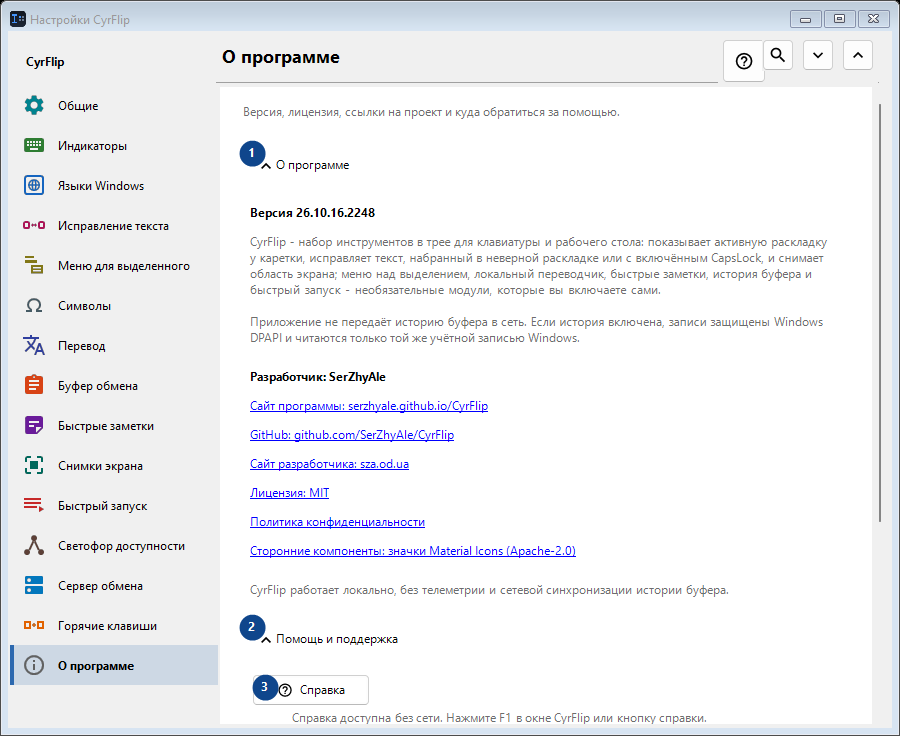Viewport: 900px width, 736px height.
Task: Select the Буфер обмена clipboard icon
Action: 34,385
